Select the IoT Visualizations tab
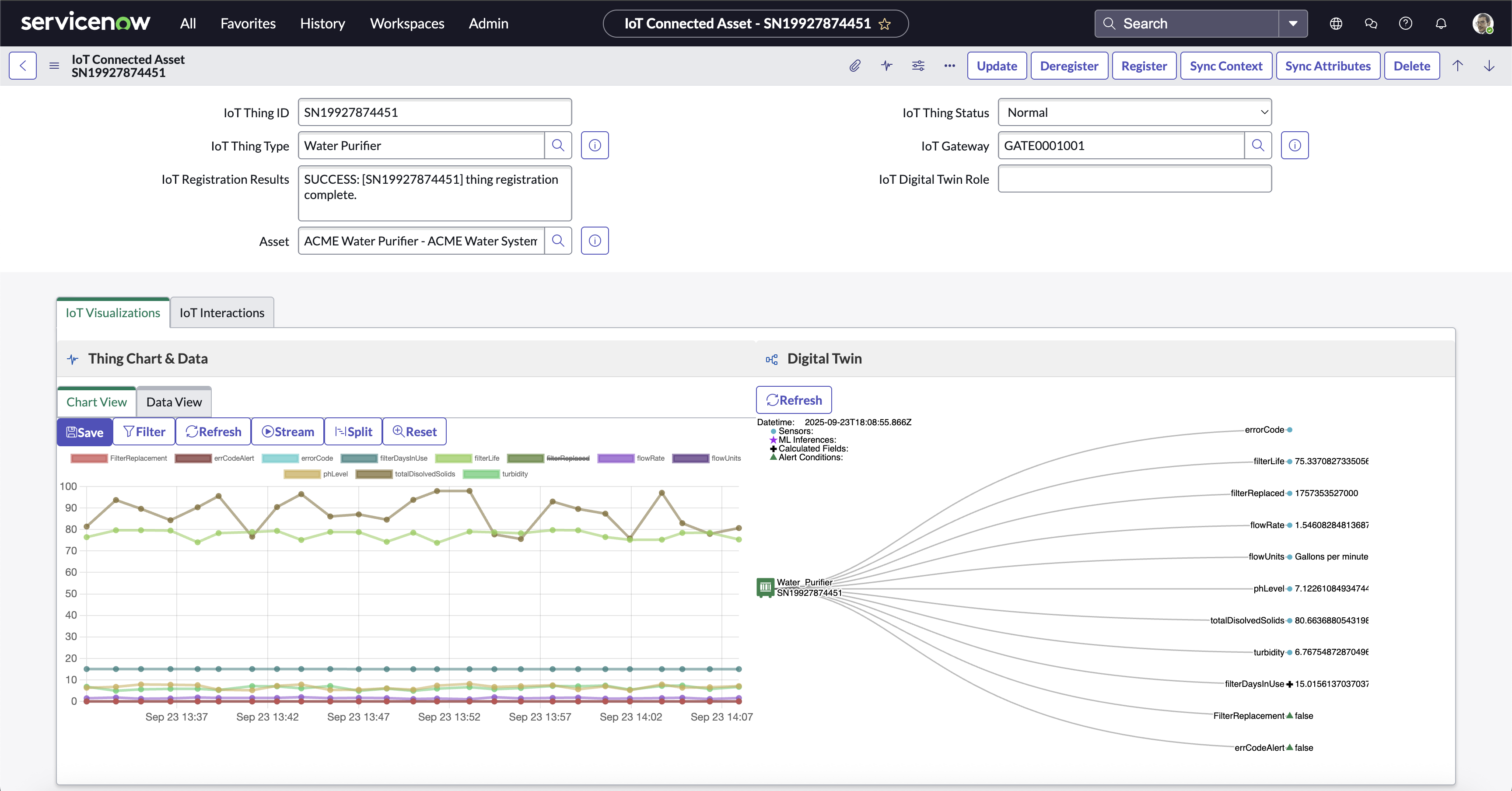 113,313
